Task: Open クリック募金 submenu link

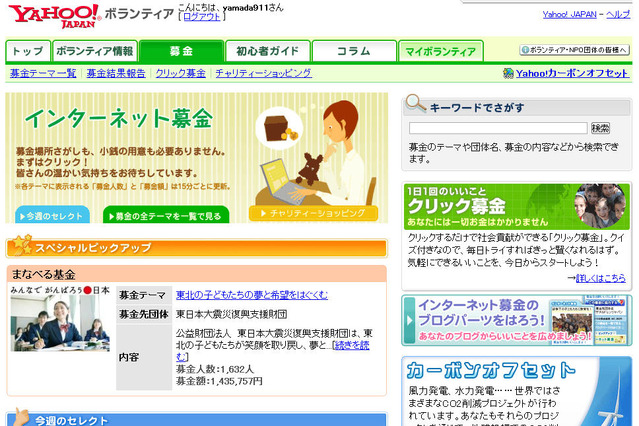Action: click(181, 73)
